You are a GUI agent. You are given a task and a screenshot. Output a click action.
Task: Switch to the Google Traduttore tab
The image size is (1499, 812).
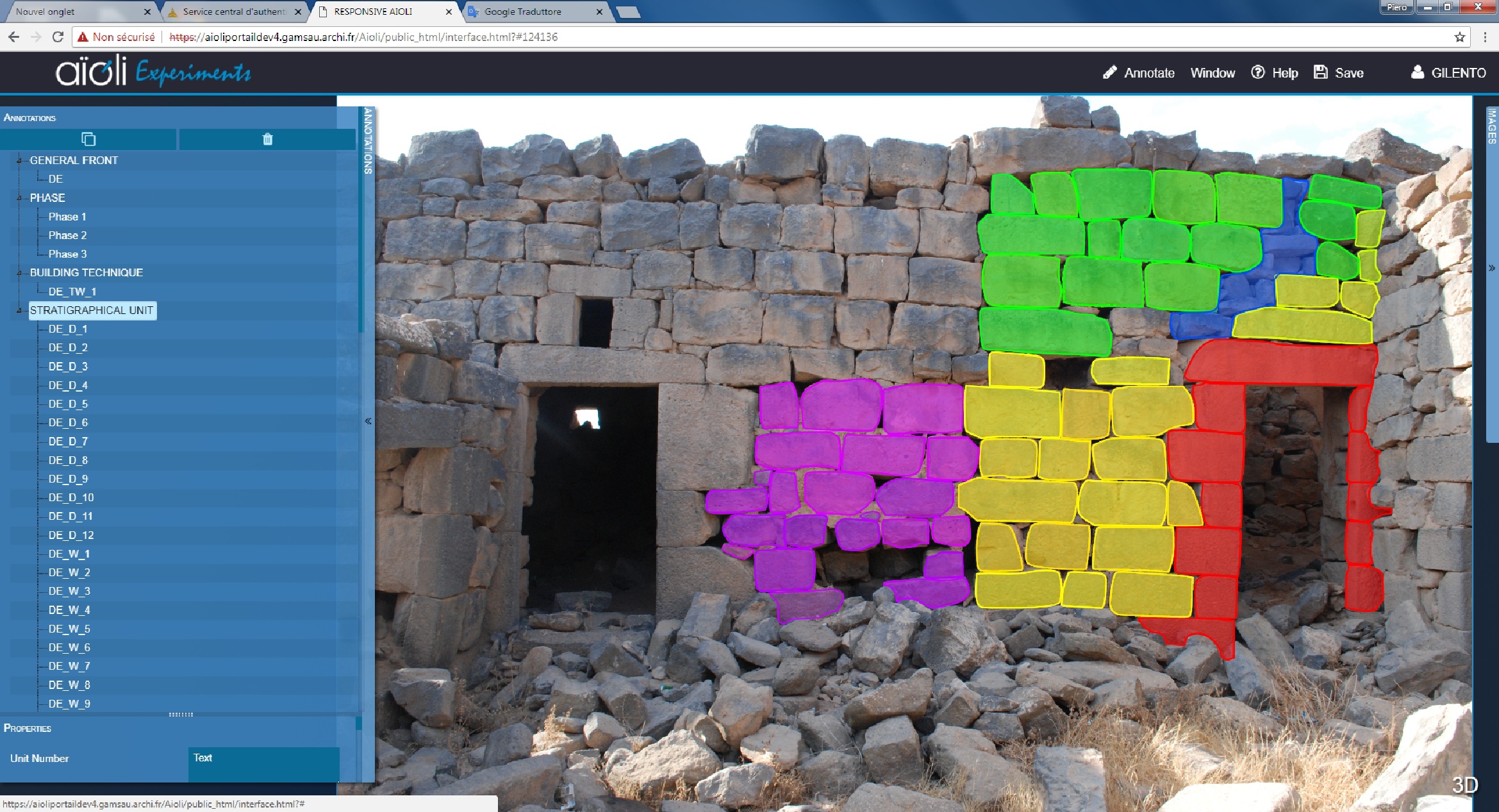tap(523, 12)
